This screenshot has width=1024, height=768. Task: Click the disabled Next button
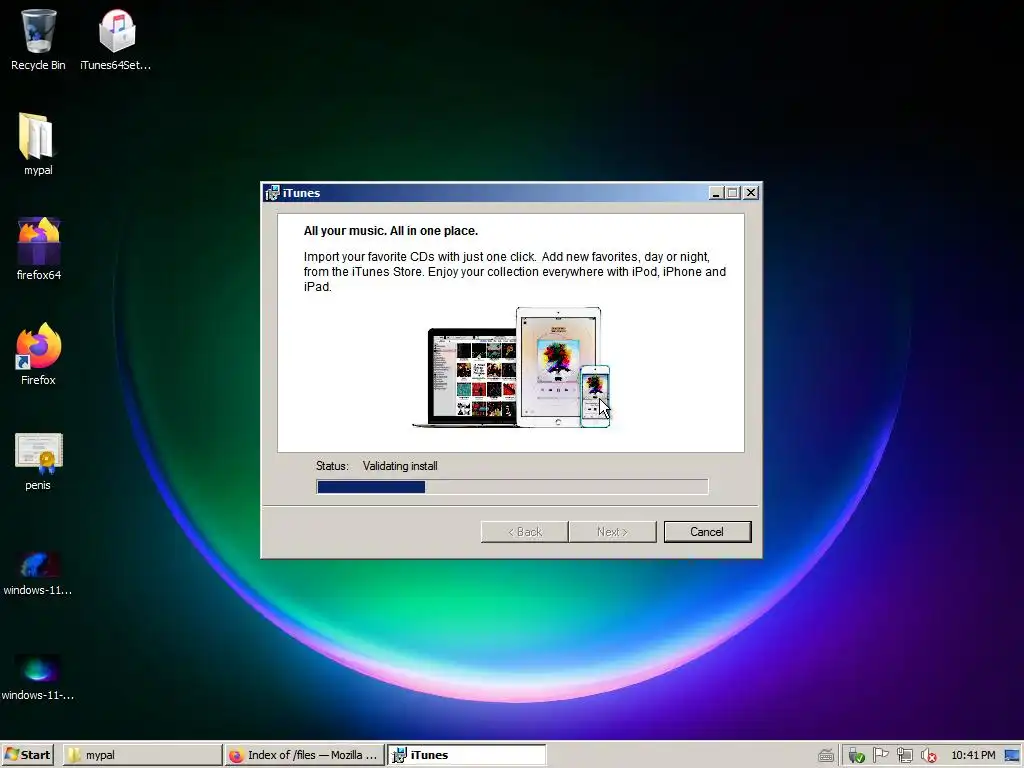(x=613, y=532)
